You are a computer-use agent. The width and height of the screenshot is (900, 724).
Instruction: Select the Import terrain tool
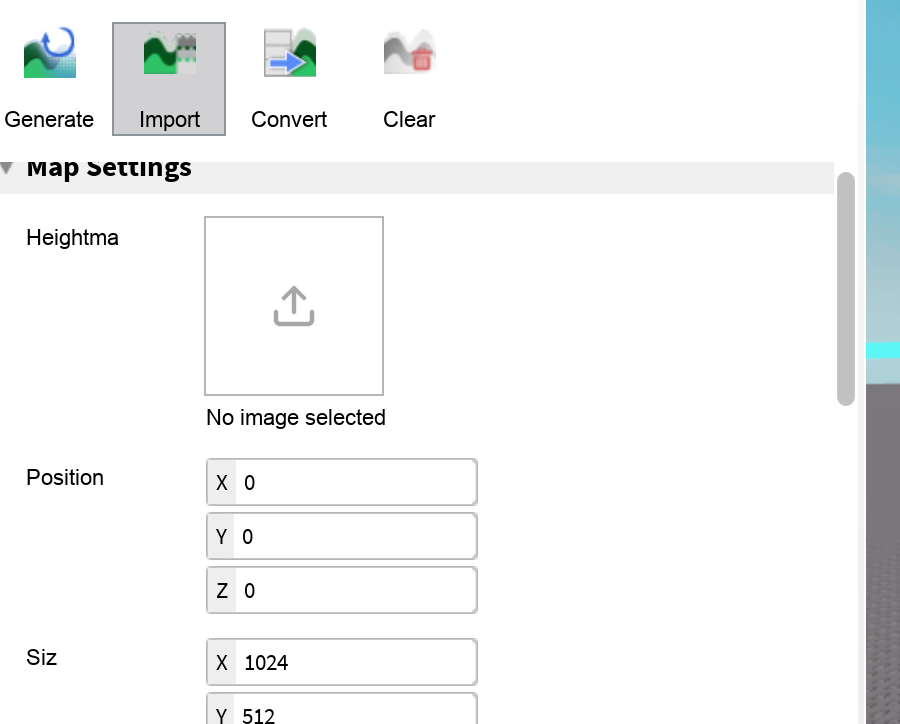(x=169, y=78)
